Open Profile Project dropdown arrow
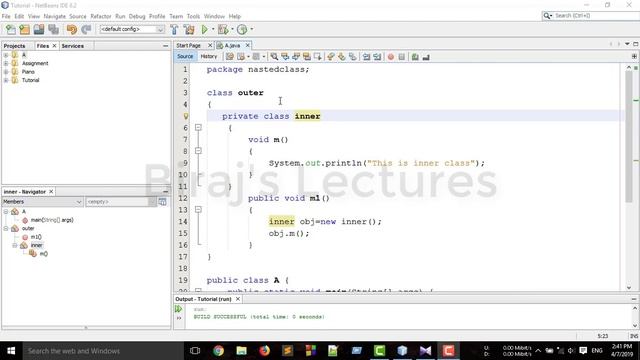This screenshot has width=640, height=360. click(x=251, y=29)
